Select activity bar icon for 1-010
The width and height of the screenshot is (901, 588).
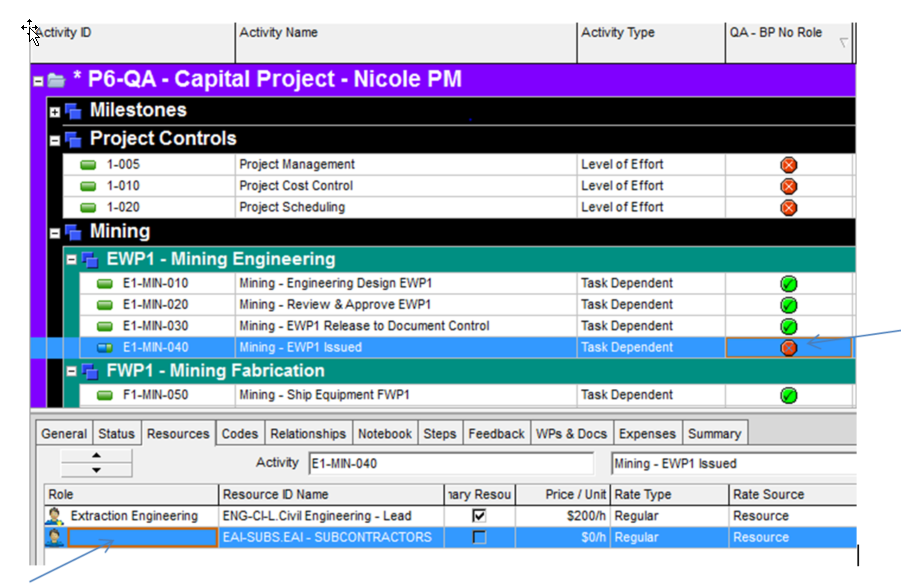(88, 187)
